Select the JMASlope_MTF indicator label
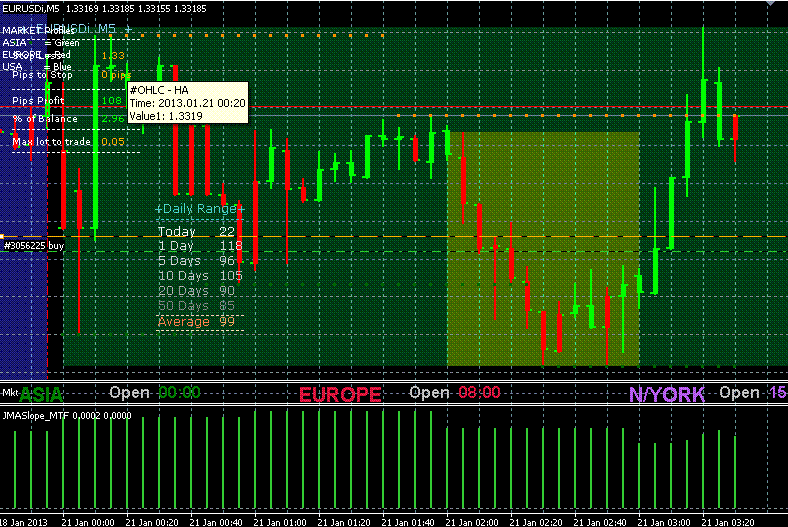The height and width of the screenshot is (527, 788). (67, 415)
